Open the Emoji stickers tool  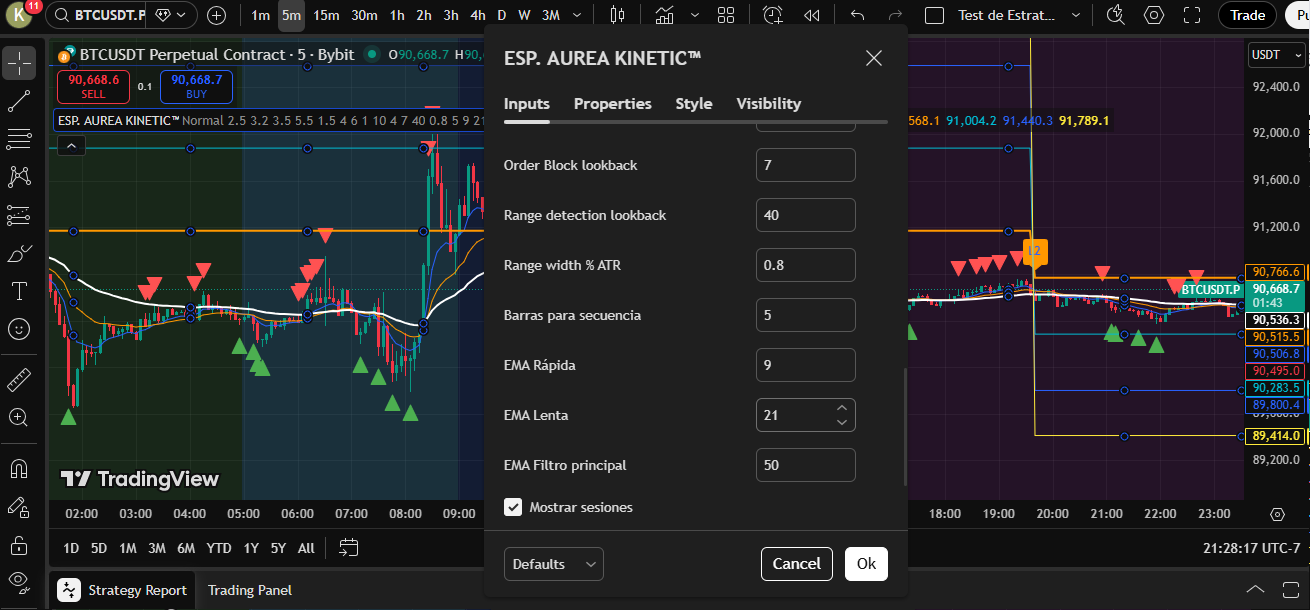click(x=20, y=328)
